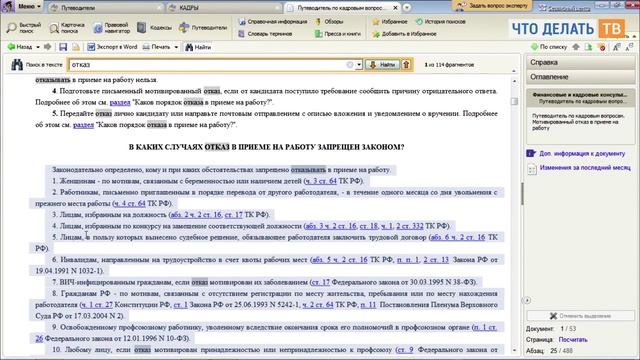This screenshot has width=640, height=360.
Task: Open История поисков
Action: 440,22
